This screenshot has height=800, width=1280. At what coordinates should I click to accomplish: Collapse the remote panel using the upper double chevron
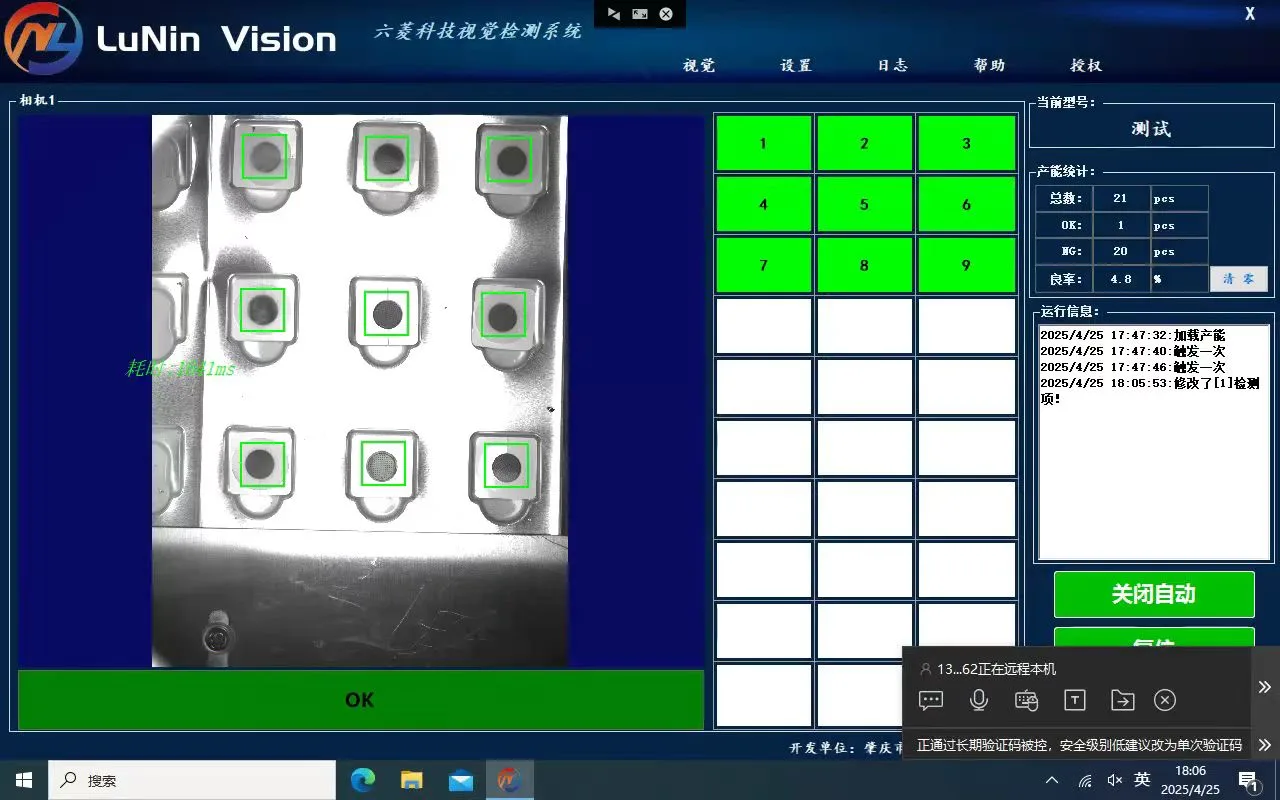point(1265,687)
